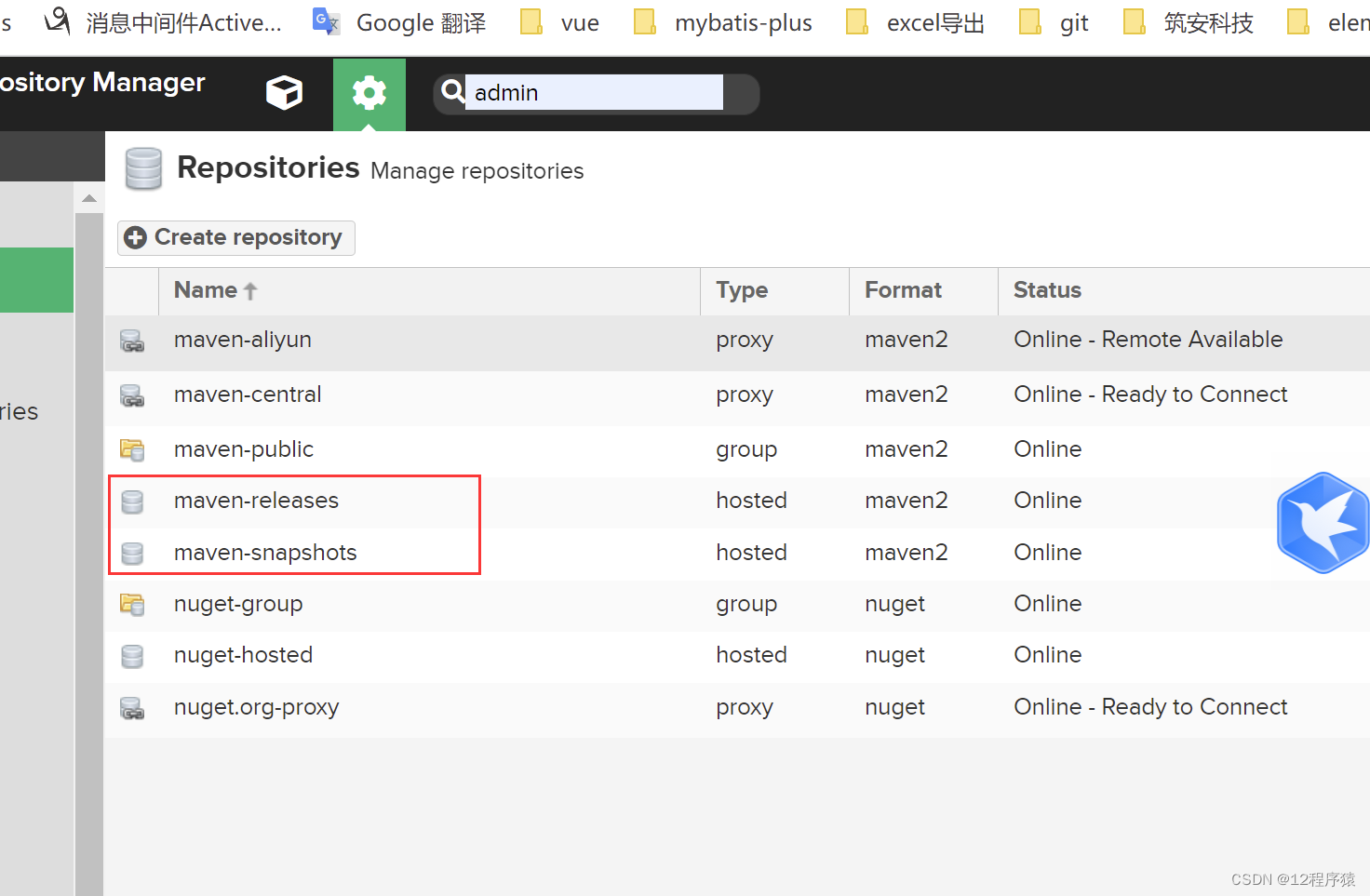Viewport: 1370px width, 896px height.
Task: Click the search field containing admin
Action: [594, 93]
